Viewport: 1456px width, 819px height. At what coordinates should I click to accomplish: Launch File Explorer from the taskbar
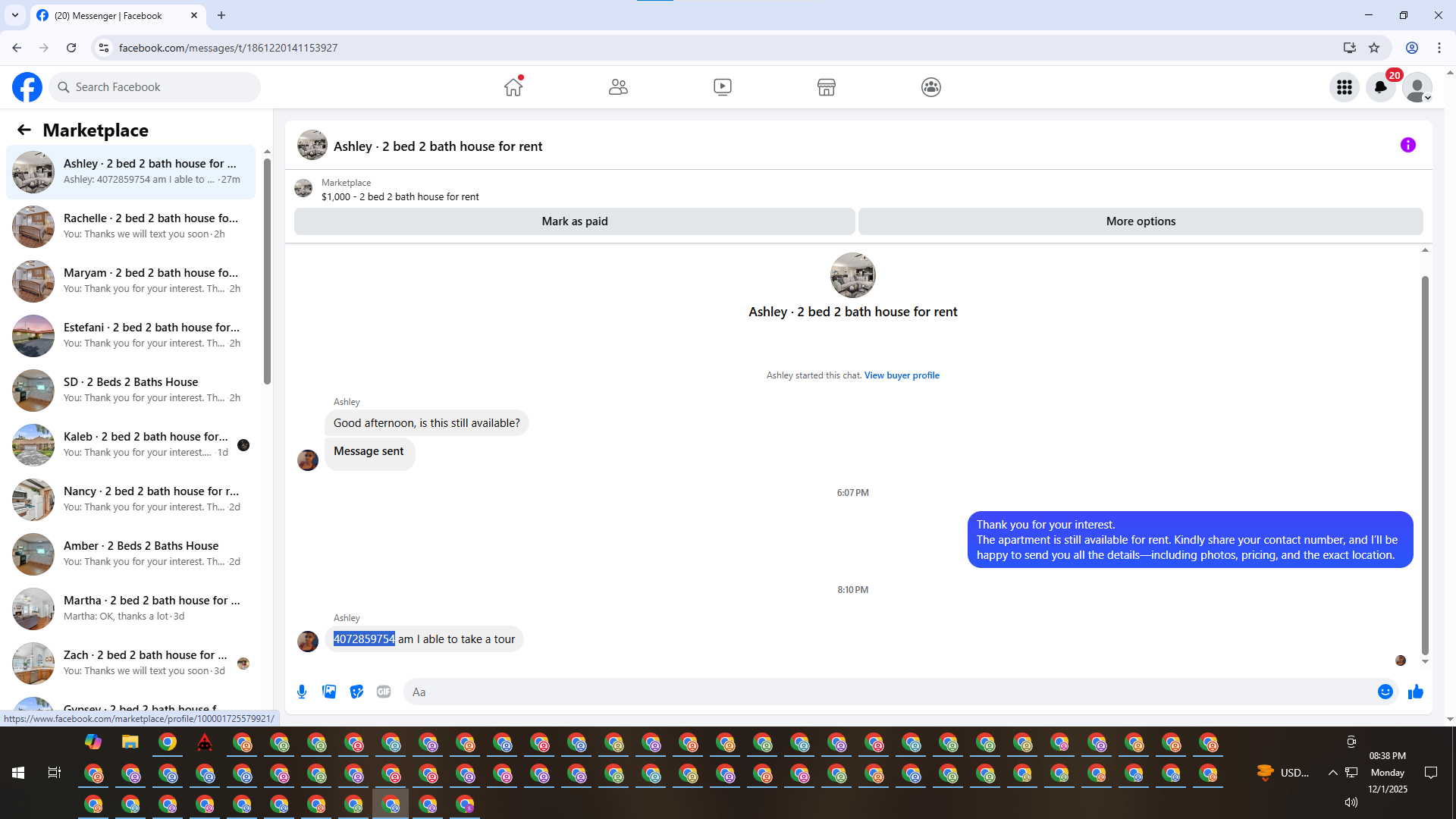click(130, 742)
